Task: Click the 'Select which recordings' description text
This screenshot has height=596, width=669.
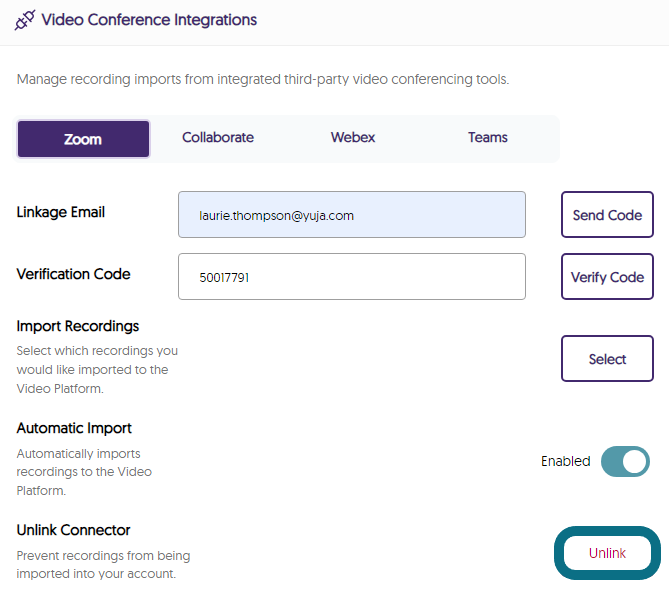Action: (x=97, y=369)
